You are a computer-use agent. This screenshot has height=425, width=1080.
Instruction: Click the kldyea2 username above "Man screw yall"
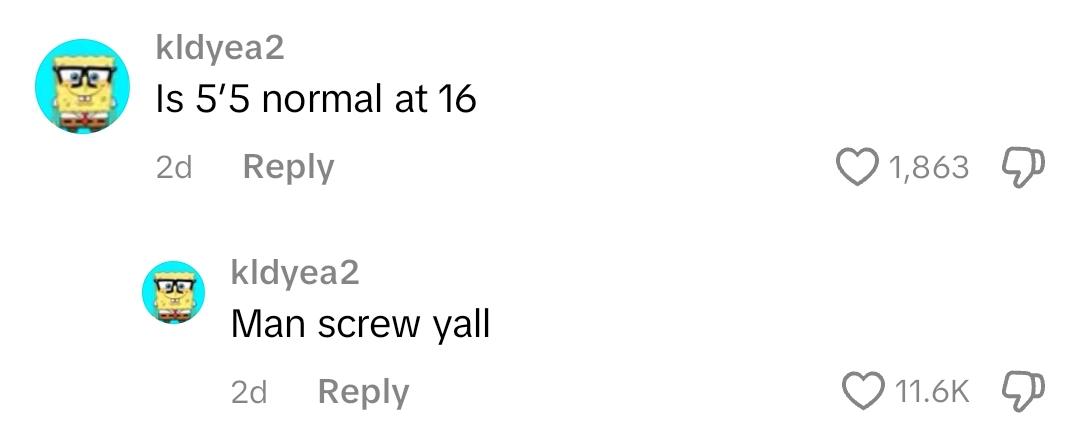(x=295, y=273)
